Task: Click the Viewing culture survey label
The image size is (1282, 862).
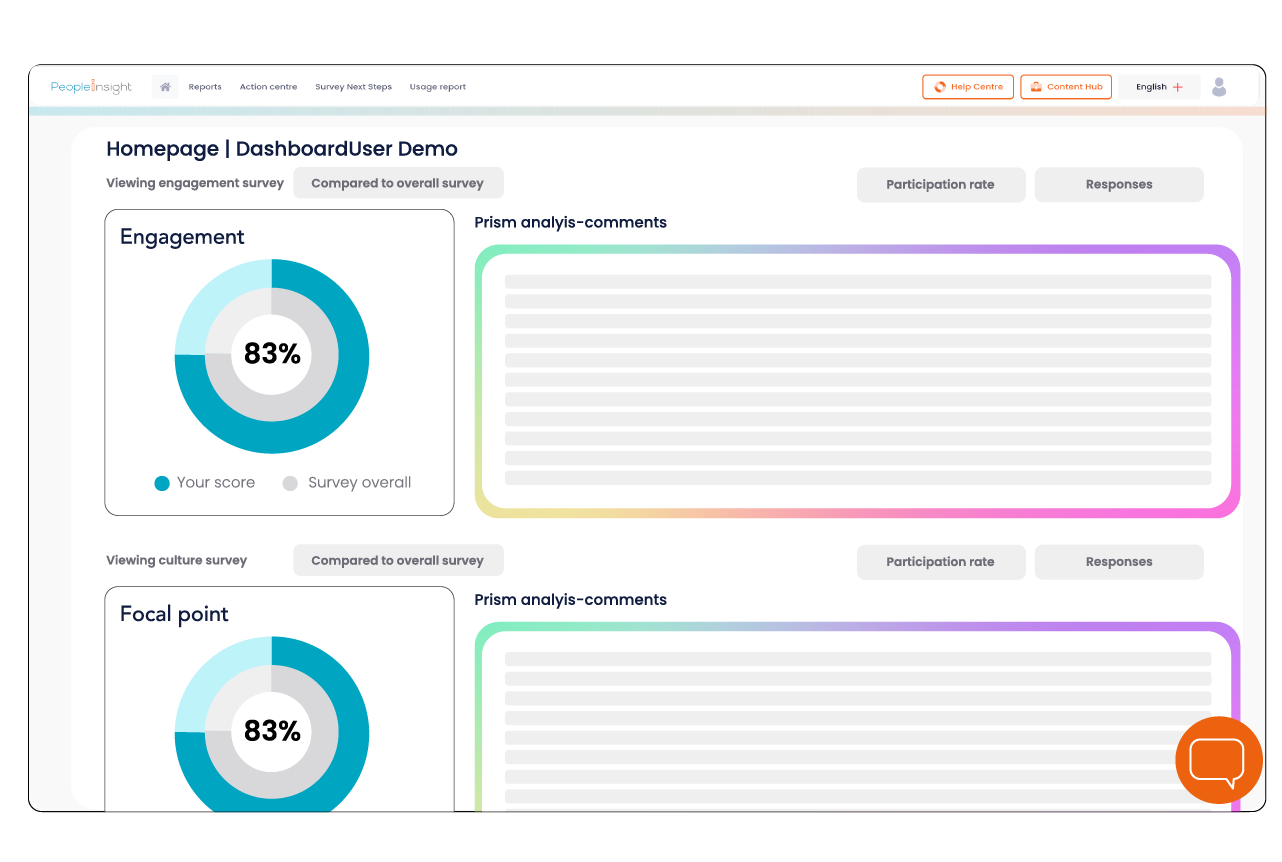Action: pyautogui.click(x=176, y=560)
